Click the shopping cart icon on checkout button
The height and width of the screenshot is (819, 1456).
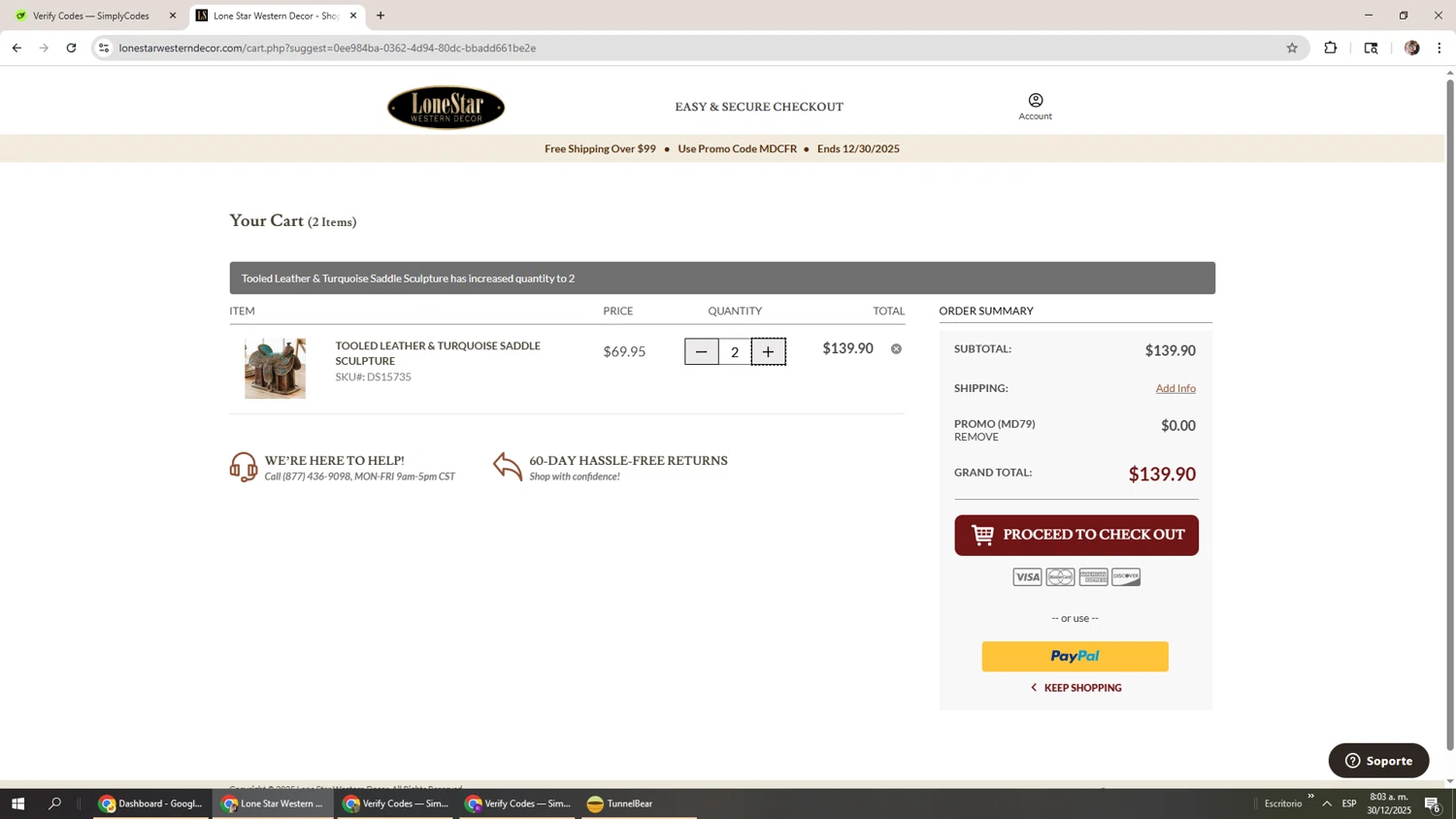point(983,535)
